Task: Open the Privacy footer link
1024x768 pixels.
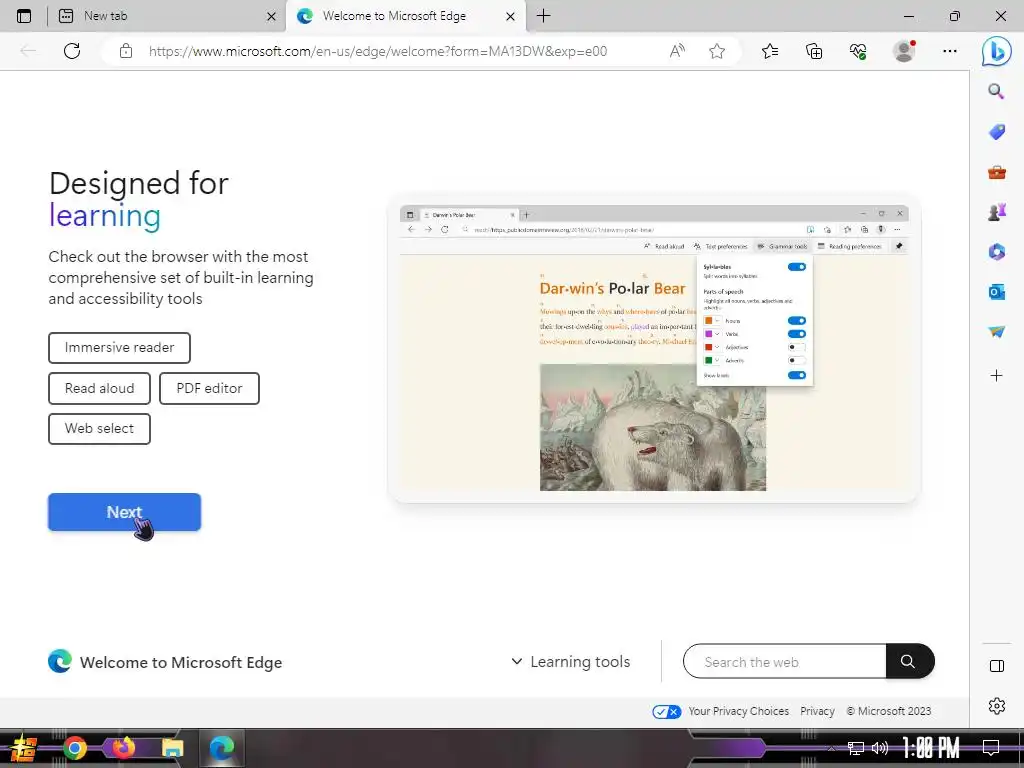Action: 817,711
